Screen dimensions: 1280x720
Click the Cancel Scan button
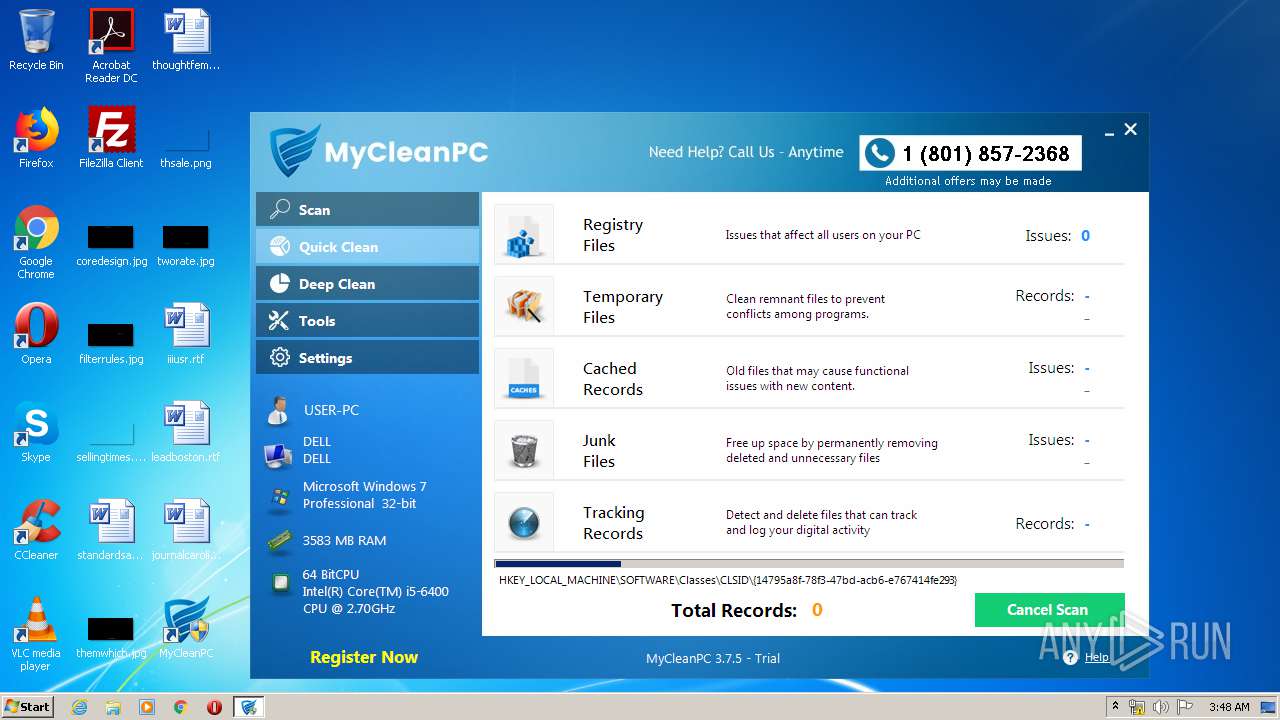(x=1049, y=610)
